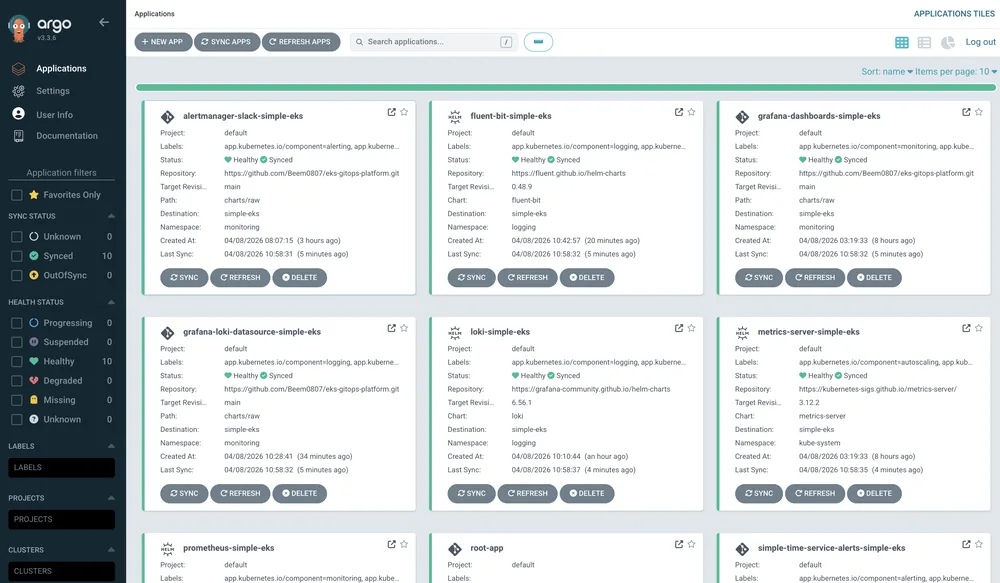Open external link for root-app

pos(679,544)
